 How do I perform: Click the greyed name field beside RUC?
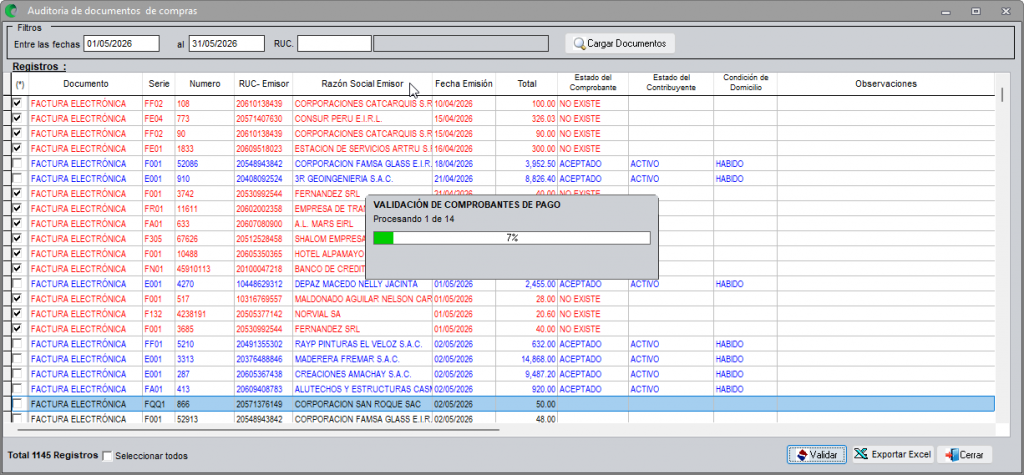pyautogui.click(x=460, y=44)
